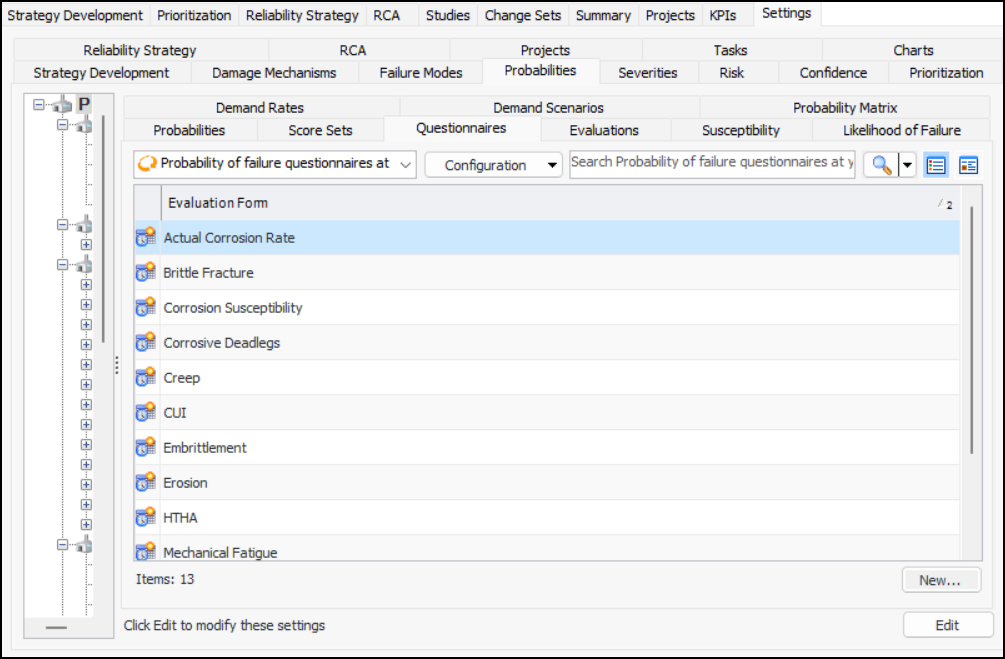Open the search options dropdown arrow
Viewport: 1005px width, 659px height.
click(908, 165)
